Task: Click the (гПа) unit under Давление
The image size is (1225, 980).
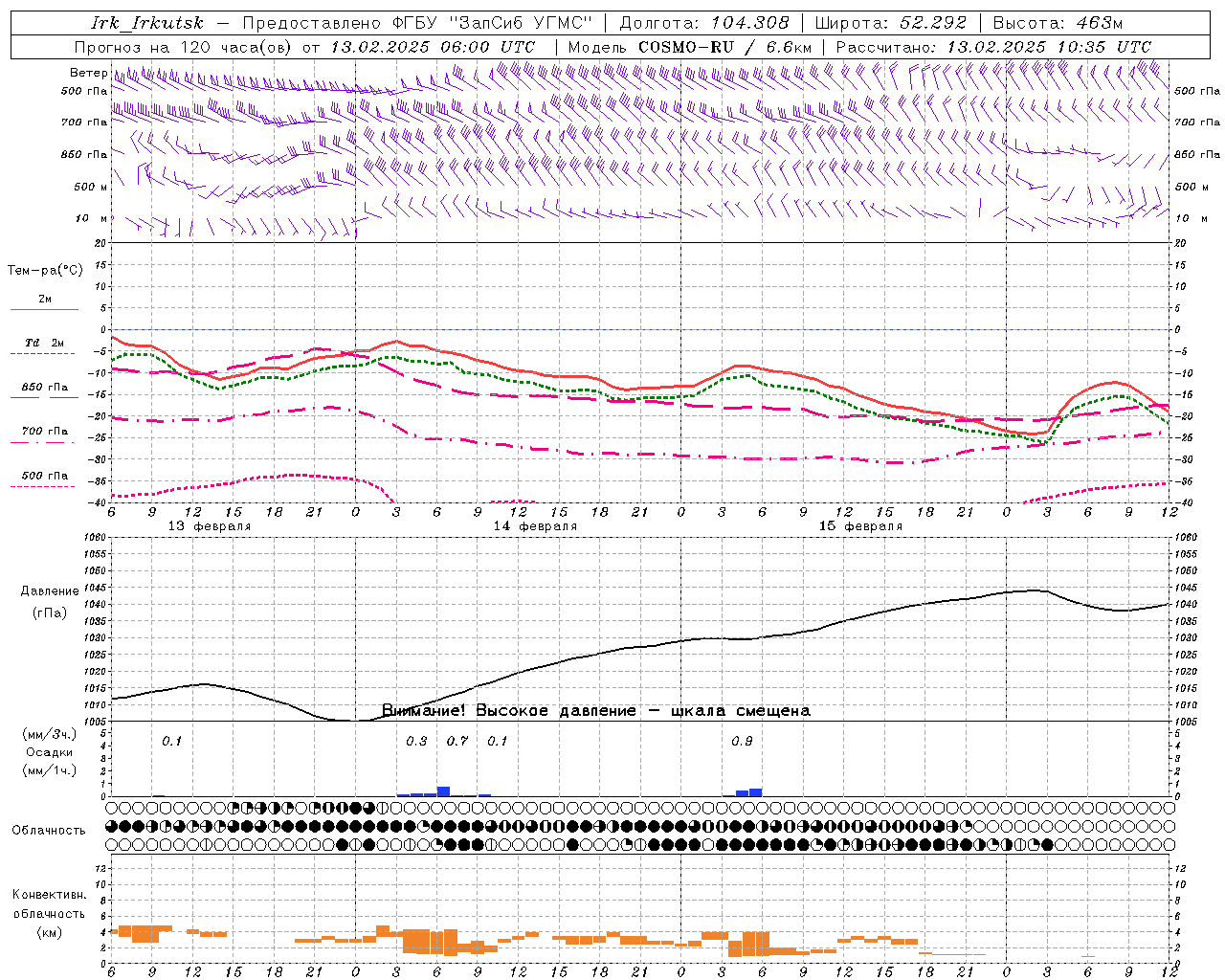Action: 50,613
